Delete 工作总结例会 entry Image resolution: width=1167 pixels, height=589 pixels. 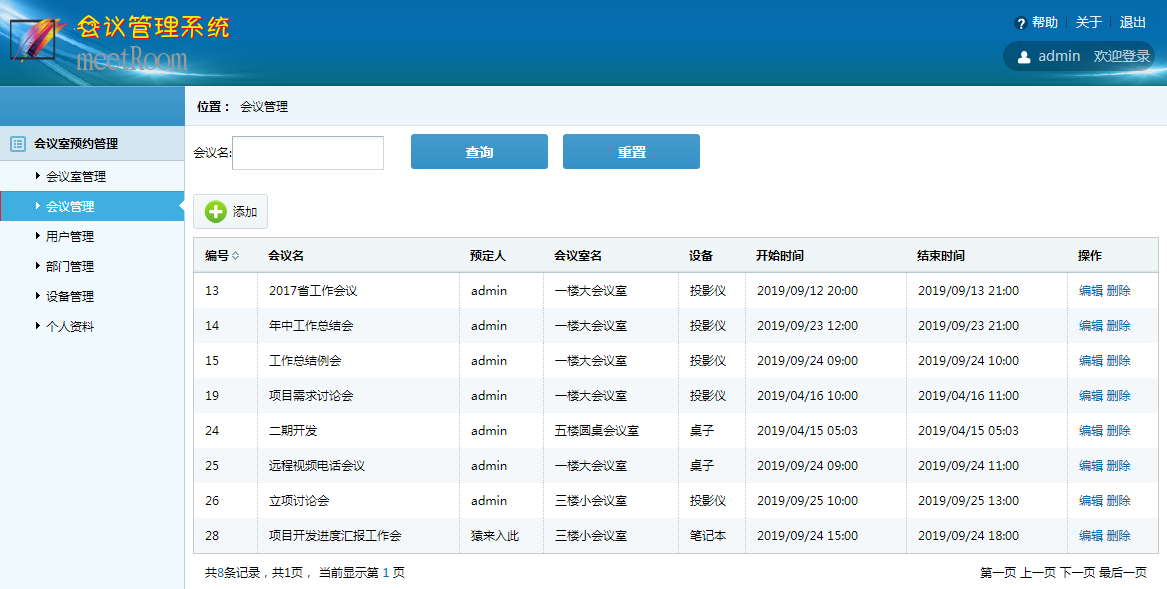(1119, 360)
